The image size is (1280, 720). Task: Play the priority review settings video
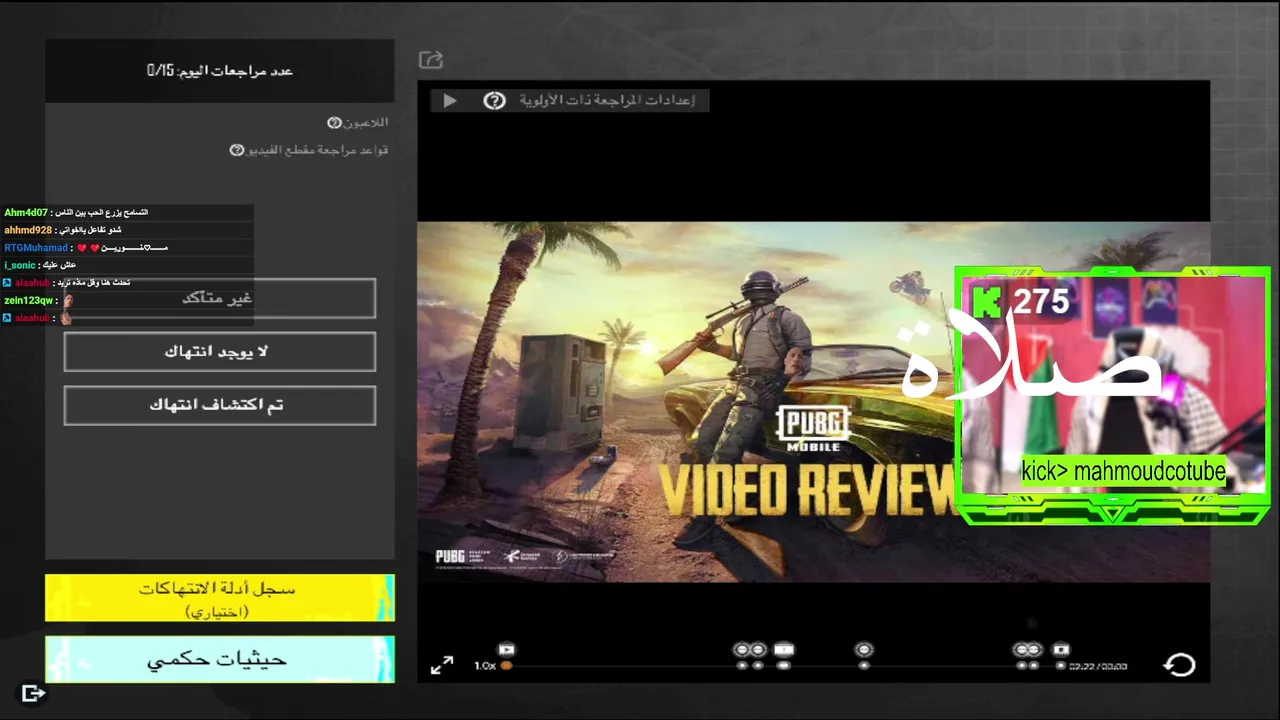[x=450, y=100]
